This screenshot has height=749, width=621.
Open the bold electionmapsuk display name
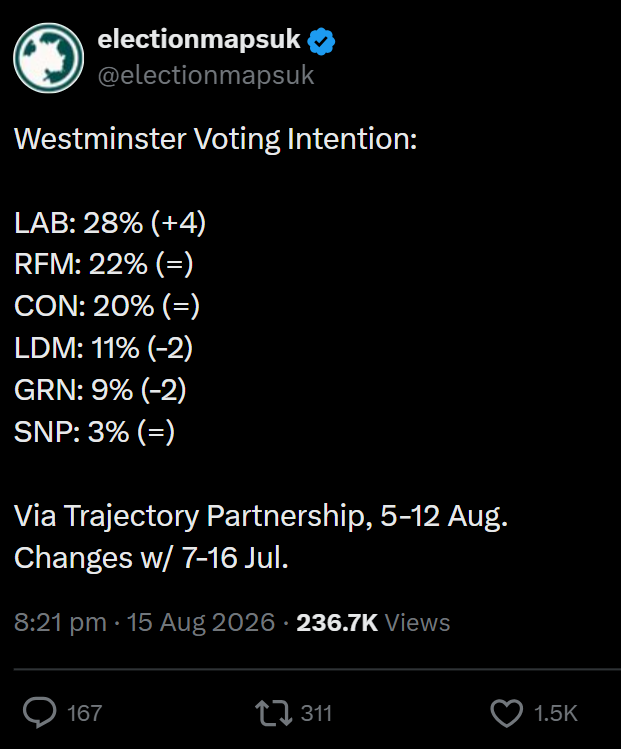click(x=199, y=40)
